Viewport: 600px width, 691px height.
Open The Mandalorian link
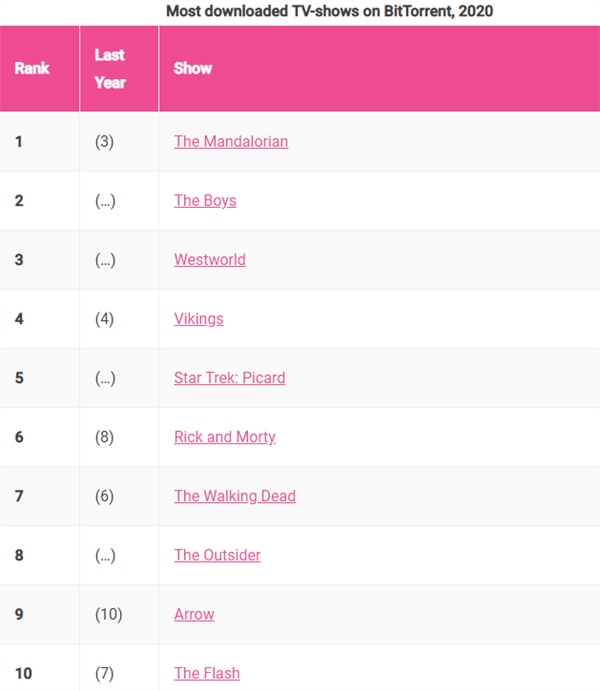pos(231,141)
